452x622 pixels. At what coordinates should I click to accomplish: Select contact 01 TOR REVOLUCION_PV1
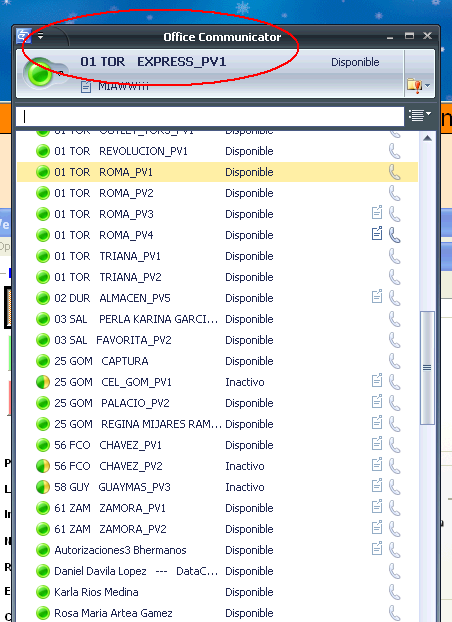(x=217, y=151)
